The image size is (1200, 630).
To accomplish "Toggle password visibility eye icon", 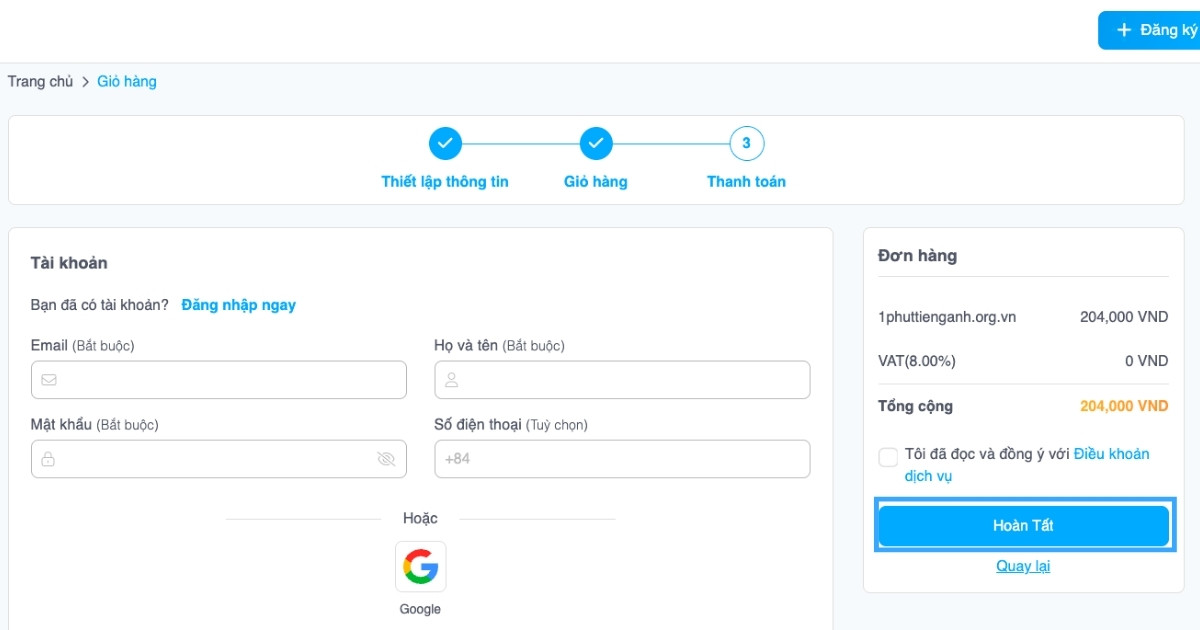I will (x=386, y=459).
